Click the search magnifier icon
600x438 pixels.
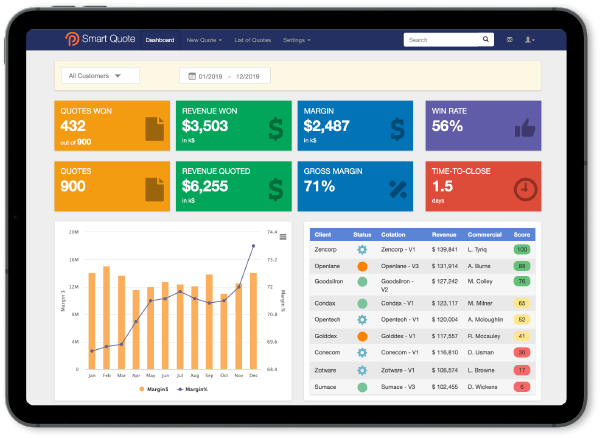click(486, 39)
